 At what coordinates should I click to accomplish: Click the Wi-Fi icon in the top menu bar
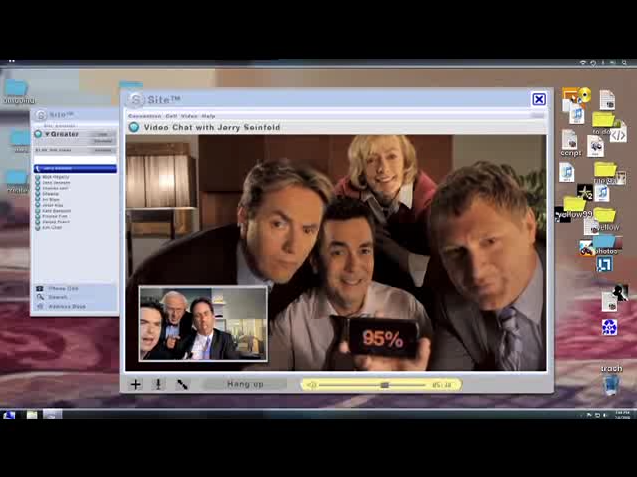583,63
